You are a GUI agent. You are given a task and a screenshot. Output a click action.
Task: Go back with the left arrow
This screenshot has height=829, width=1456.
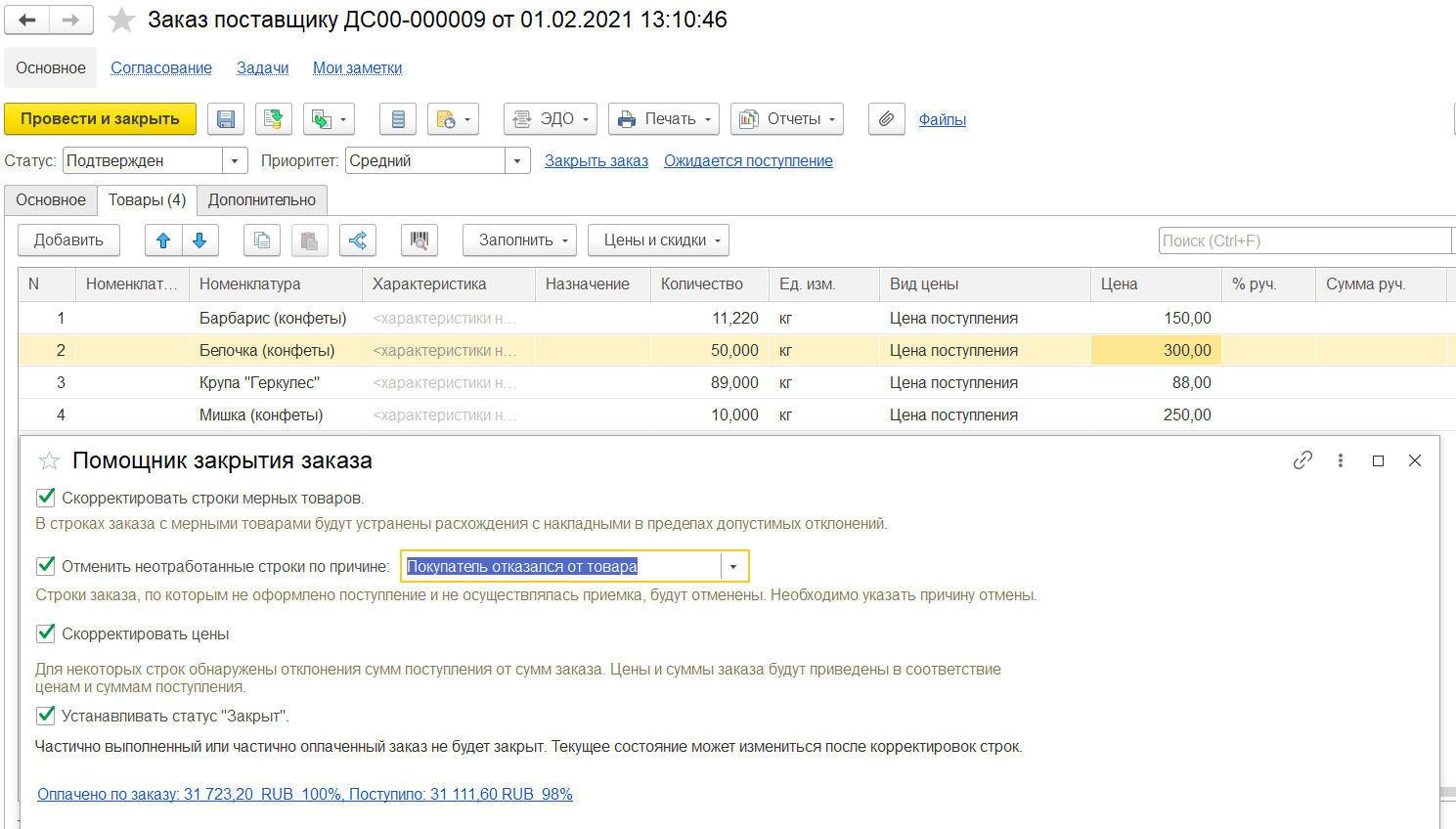tap(27, 20)
